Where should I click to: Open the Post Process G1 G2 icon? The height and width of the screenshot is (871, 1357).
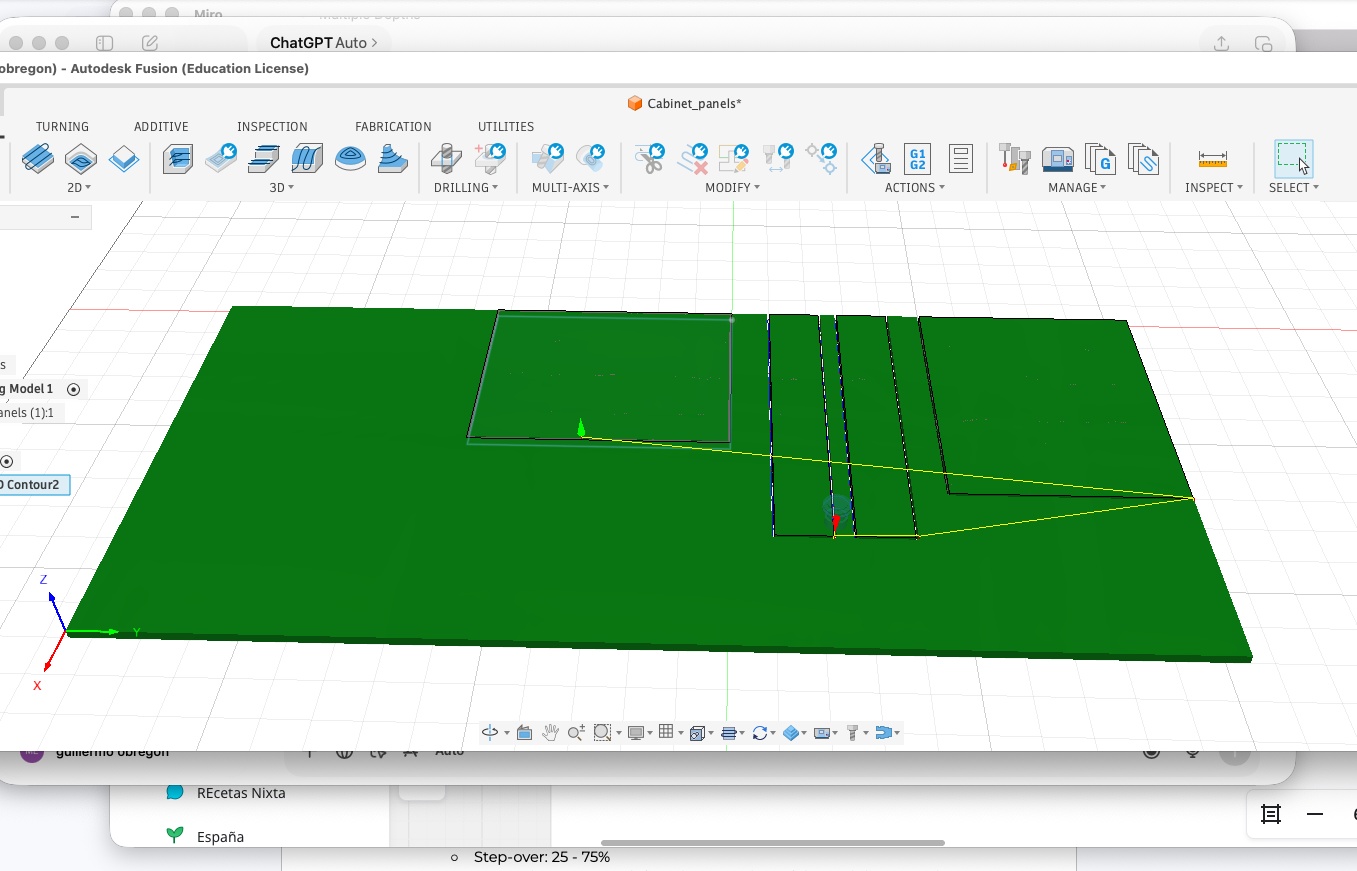[x=918, y=158]
